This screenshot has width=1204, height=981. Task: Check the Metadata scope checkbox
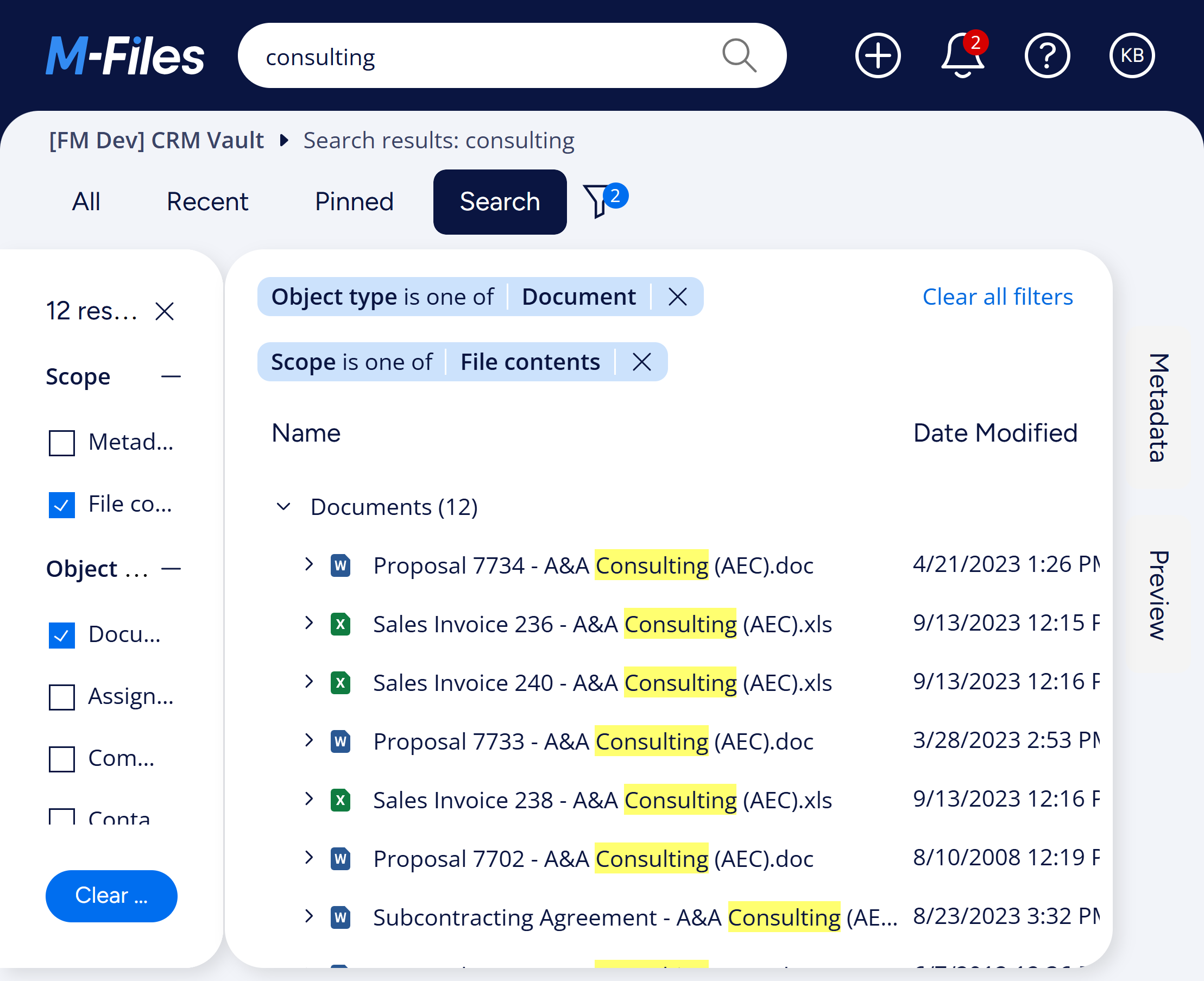61,443
